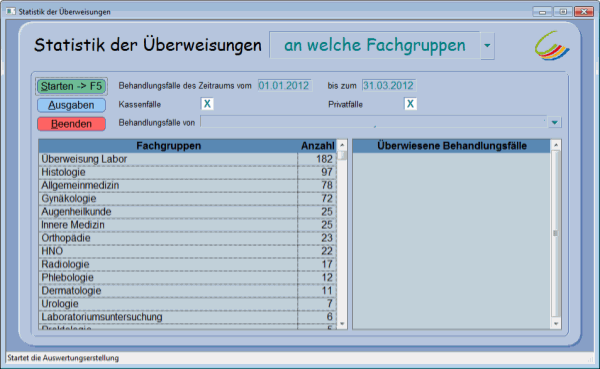Click the Fachgruppen list scrollbar thumb

[342, 155]
